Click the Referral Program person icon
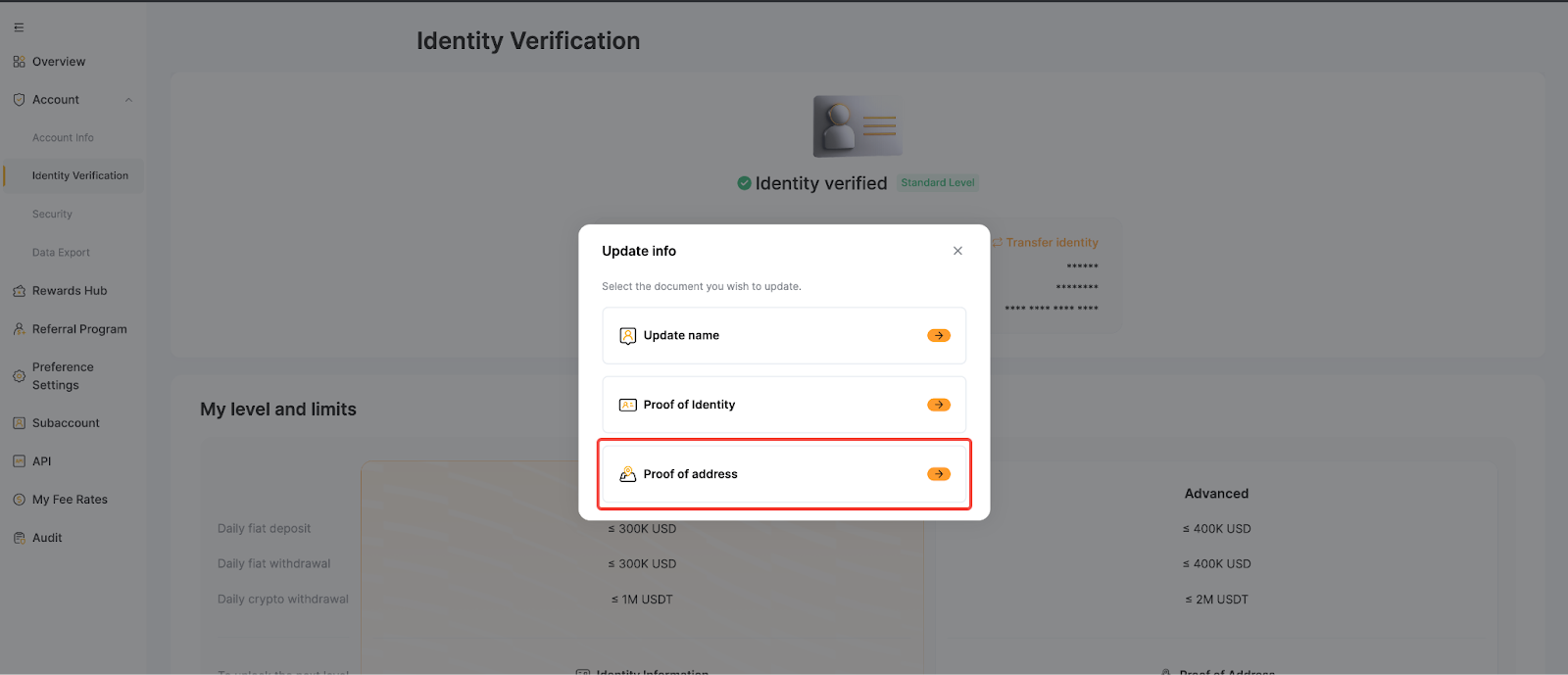Image resolution: width=1568 pixels, height=675 pixels. click(x=19, y=329)
